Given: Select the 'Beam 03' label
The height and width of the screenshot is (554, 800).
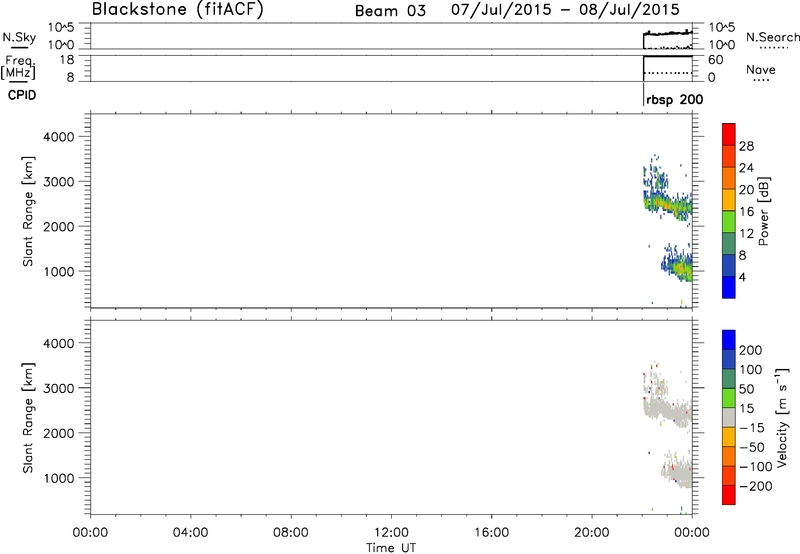Looking at the screenshot, I should click(x=390, y=11).
